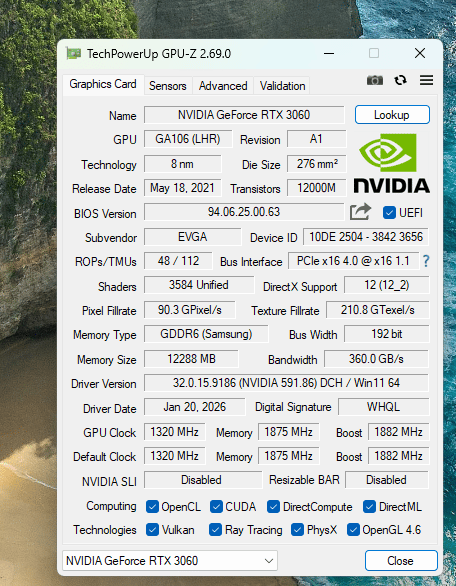Click the Memory Type GDDR6 (Samsung) value
The image size is (456, 586).
tap(206, 334)
